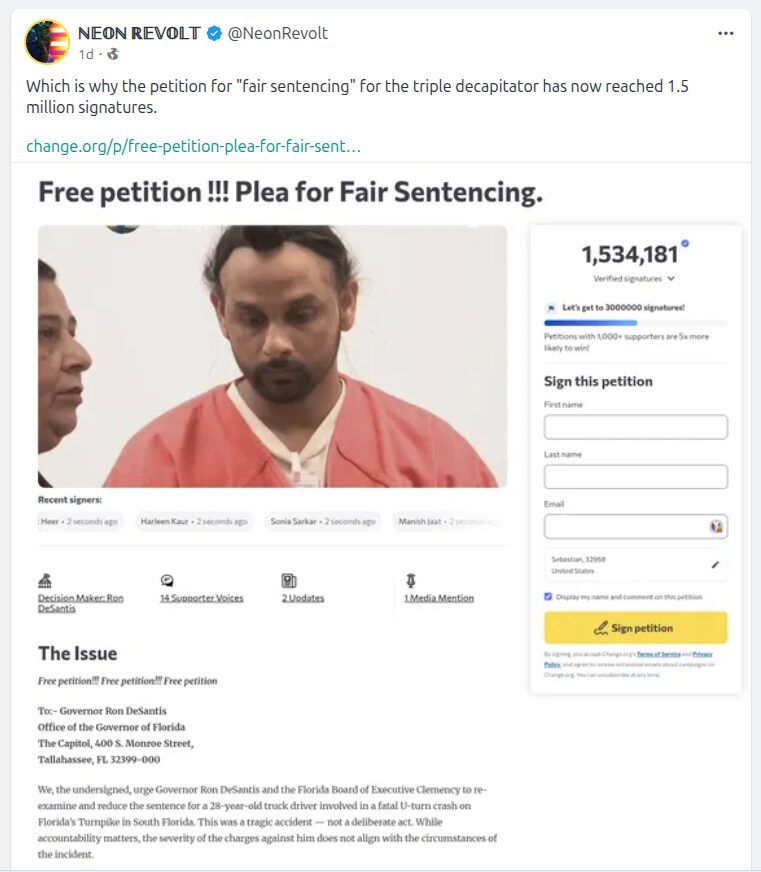The width and height of the screenshot is (761, 872).
Task: Click the fediverse icon beside the post age
Action: tap(113, 54)
